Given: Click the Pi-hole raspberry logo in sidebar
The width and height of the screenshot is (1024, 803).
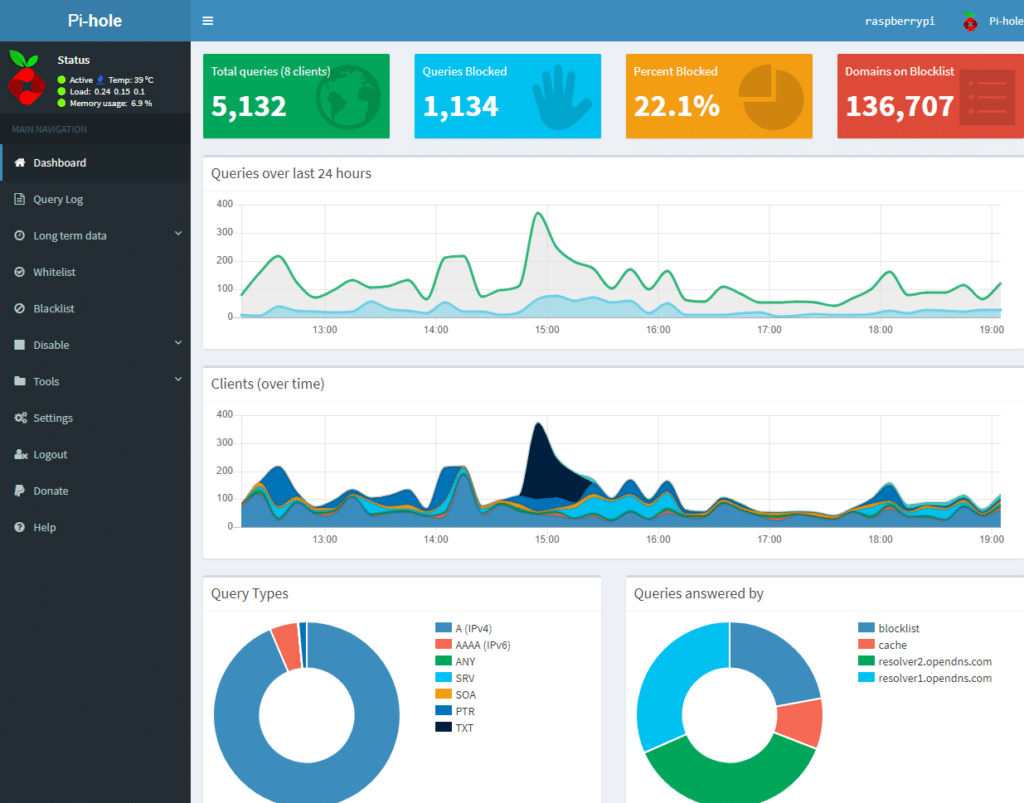Looking at the screenshot, I should click(27, 79).
